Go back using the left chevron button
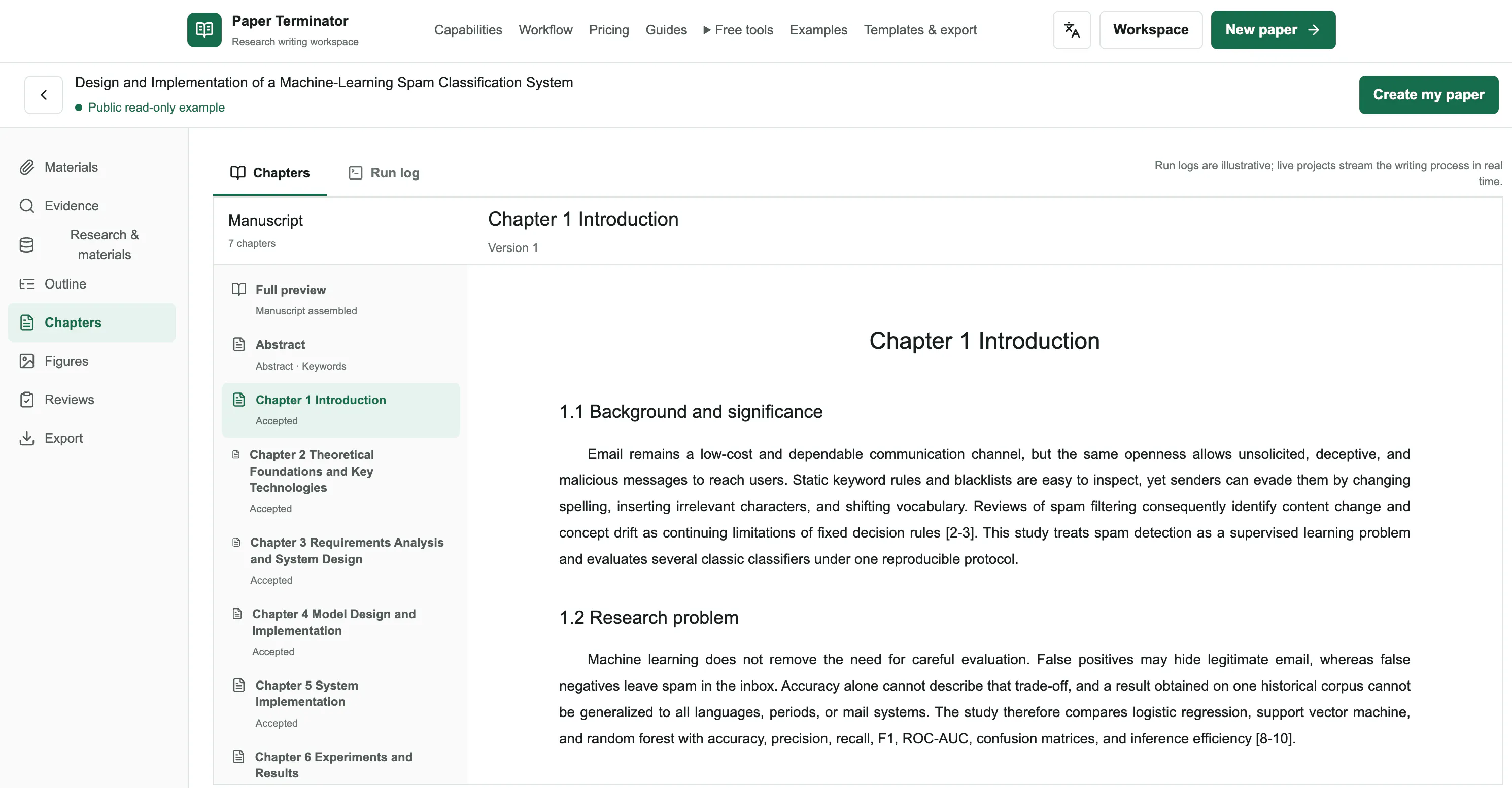The width and height of the screenshot is (1512, 788). (44, 94)
